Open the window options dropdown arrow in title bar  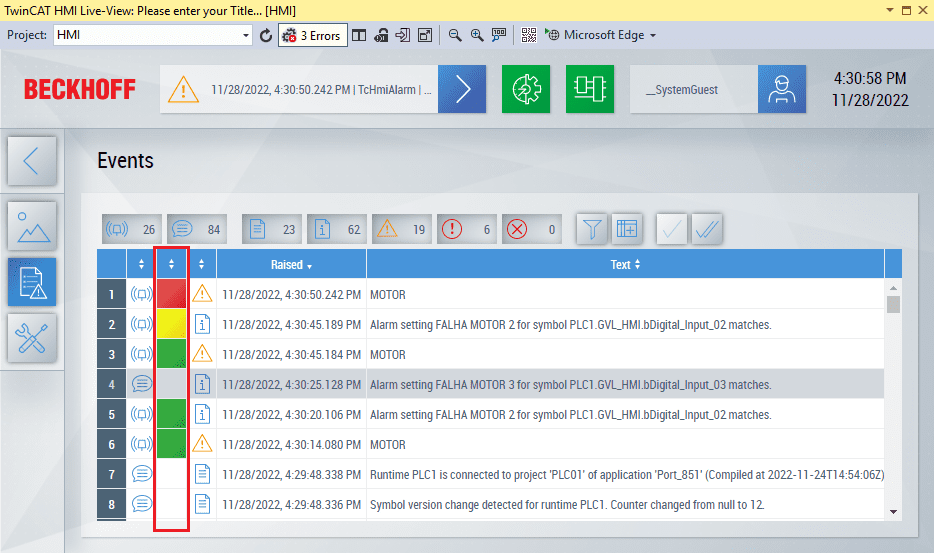point(890,10)
